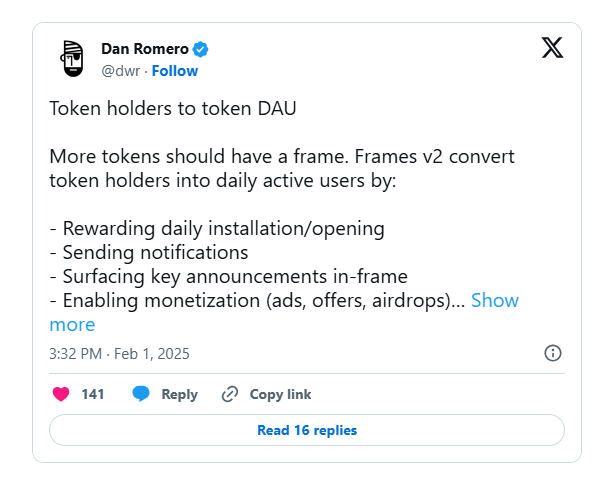Click the blue verified badge
Screen dimensions: 612x487
pyautogui.click(x=201, y=49)
